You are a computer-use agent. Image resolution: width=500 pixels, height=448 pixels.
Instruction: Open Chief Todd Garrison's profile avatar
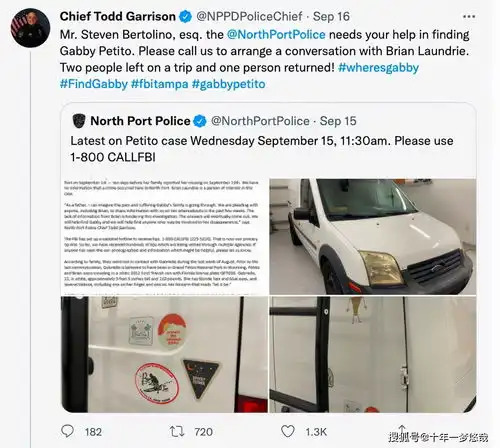(x=31, y=28)
